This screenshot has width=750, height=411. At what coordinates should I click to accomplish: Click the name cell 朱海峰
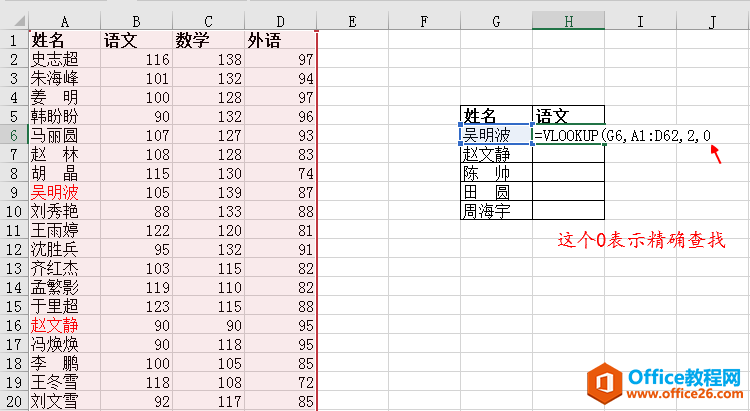click(x=65, y=78)
